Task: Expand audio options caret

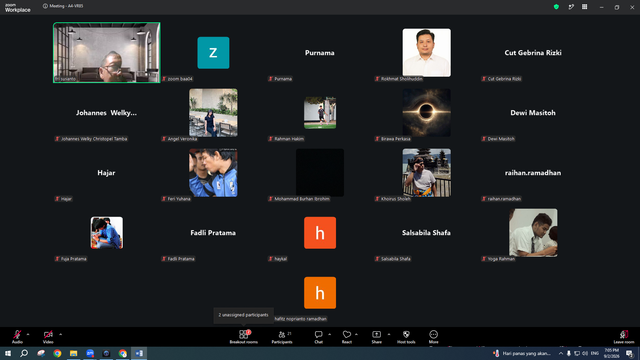Action: (x=28, y=334)
